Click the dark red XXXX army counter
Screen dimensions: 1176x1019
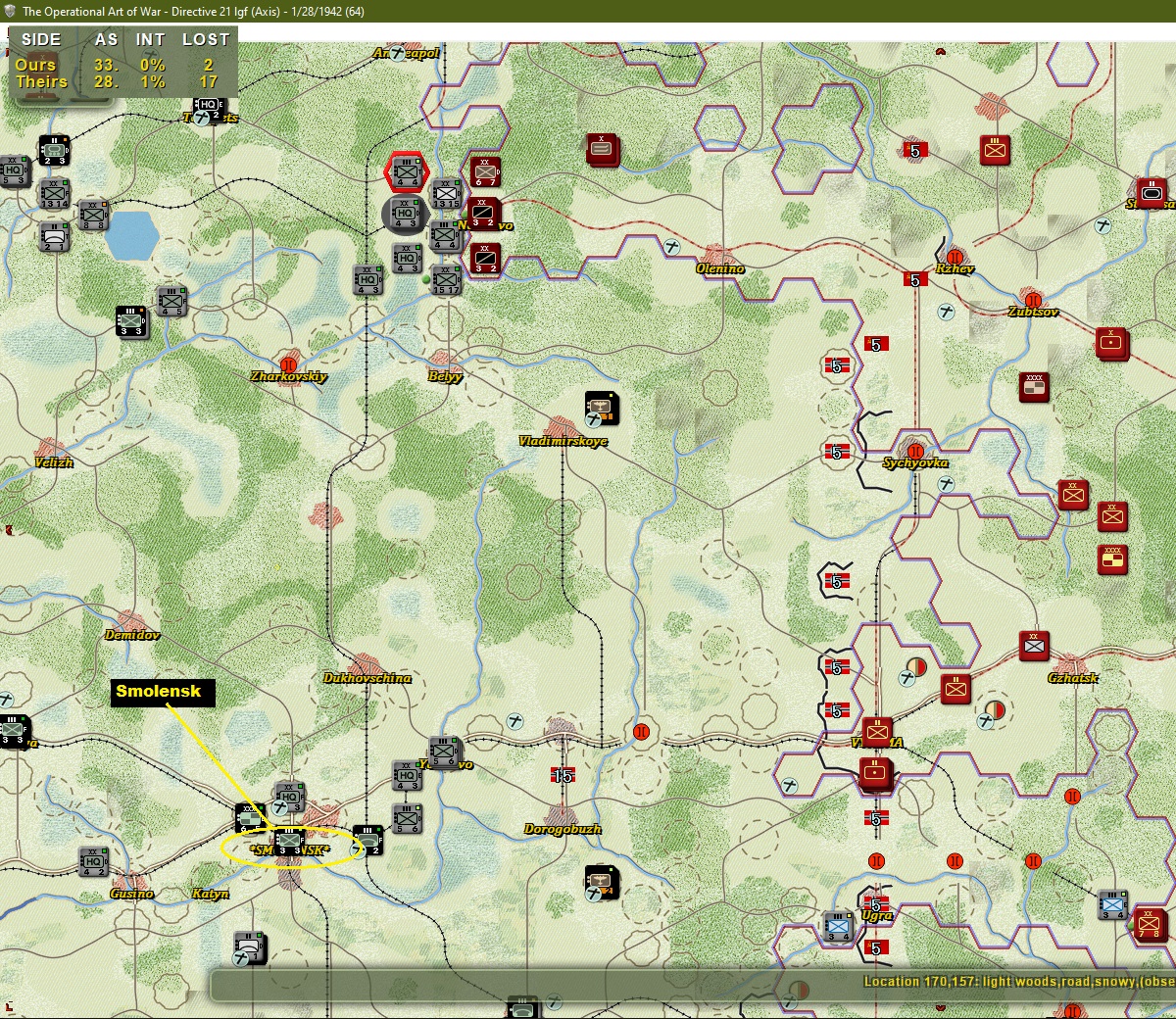tap(1033, 386)
